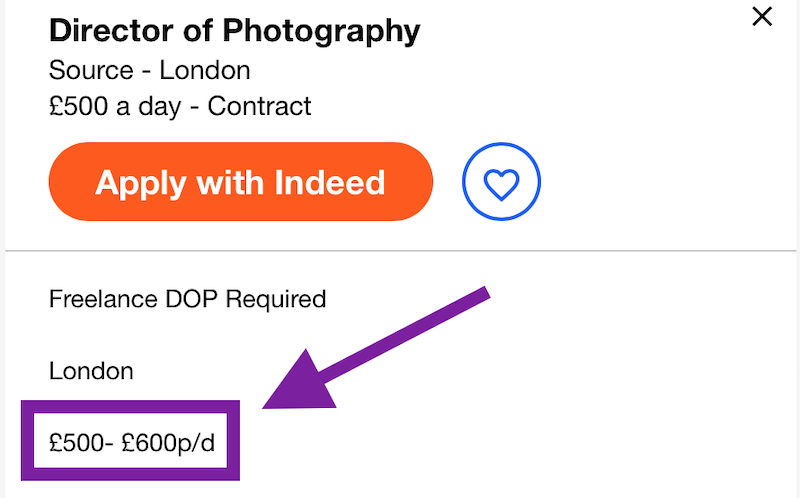Click the Apply with Indeed button
This screenshot has height=498, width=800.
point(240,182)
